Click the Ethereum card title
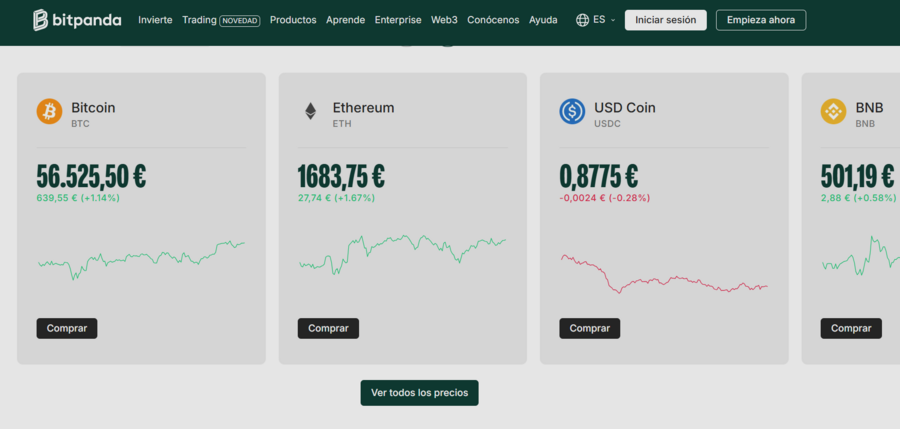Image resolution: width=900 pixels, height=429 pixels. (x=363, y=107)
